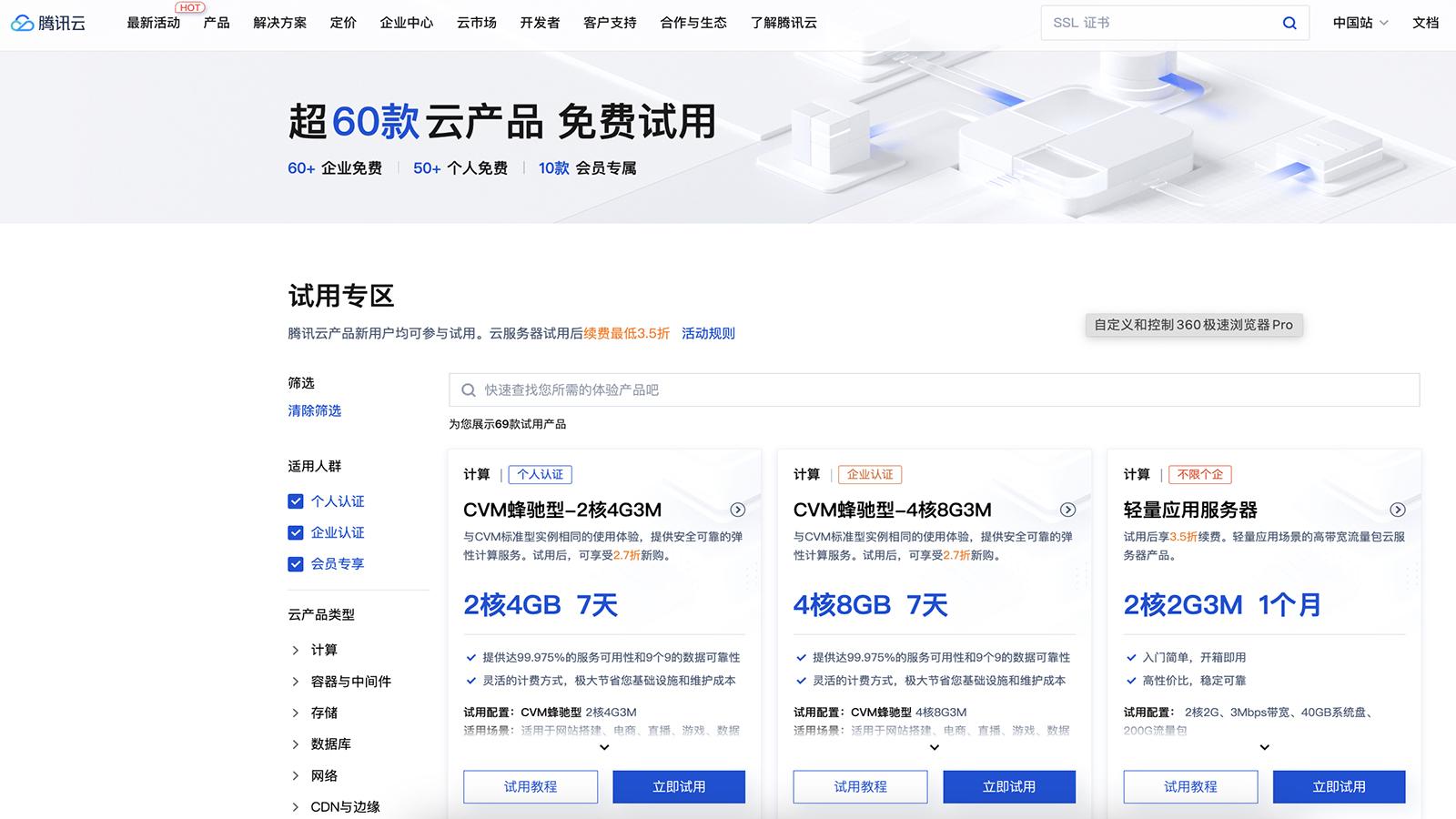The image size is (1456, 819).
Task: Open the 合作与生态 menu
Action: tap(693, 23)
